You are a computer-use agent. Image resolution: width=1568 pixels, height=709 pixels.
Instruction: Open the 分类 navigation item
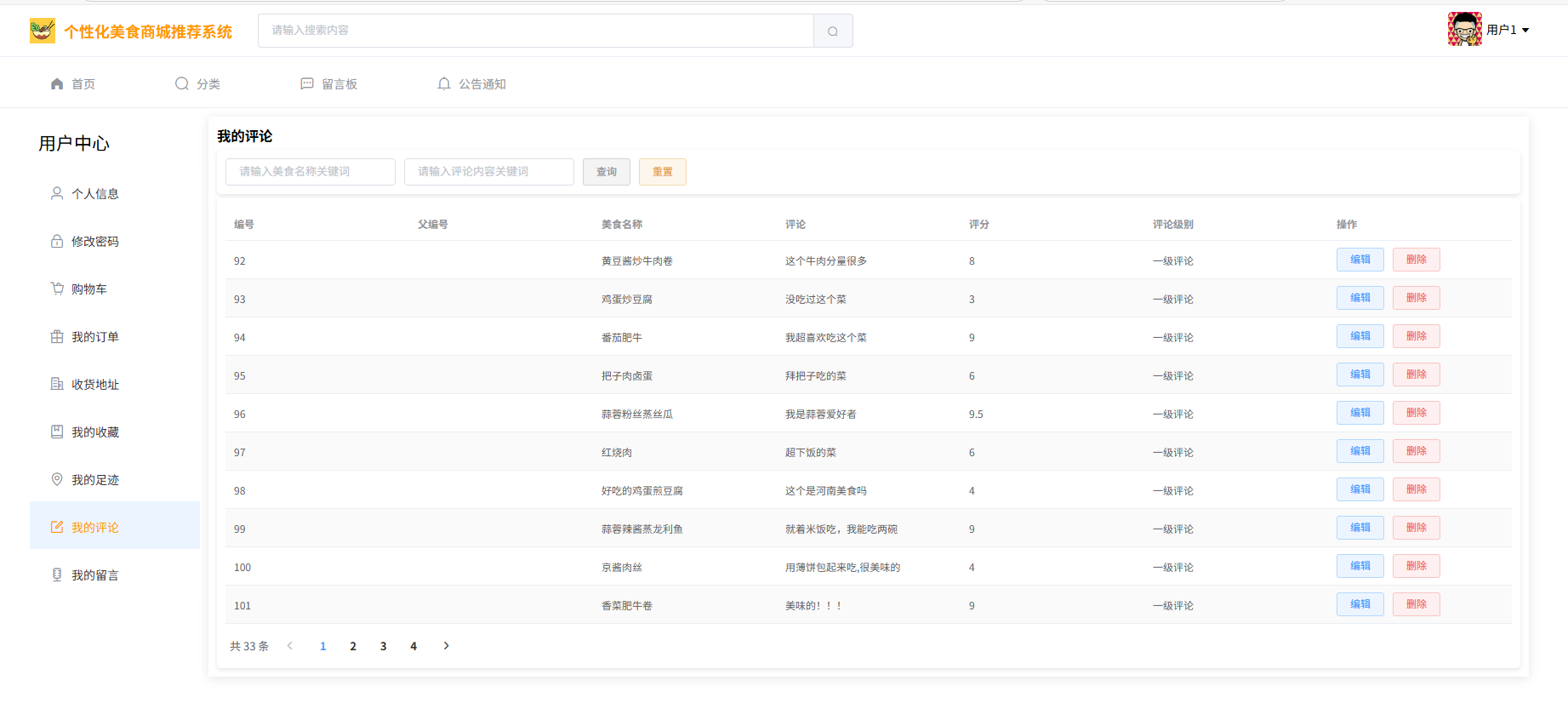coord(208,83)
